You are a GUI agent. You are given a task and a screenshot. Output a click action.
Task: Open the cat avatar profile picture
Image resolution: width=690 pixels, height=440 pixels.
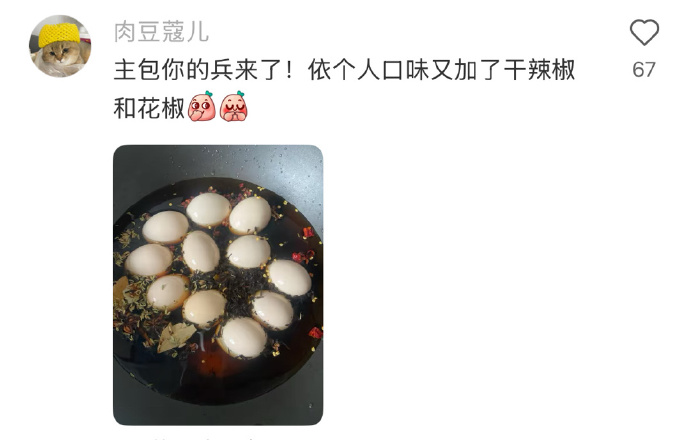pos(60,46)
